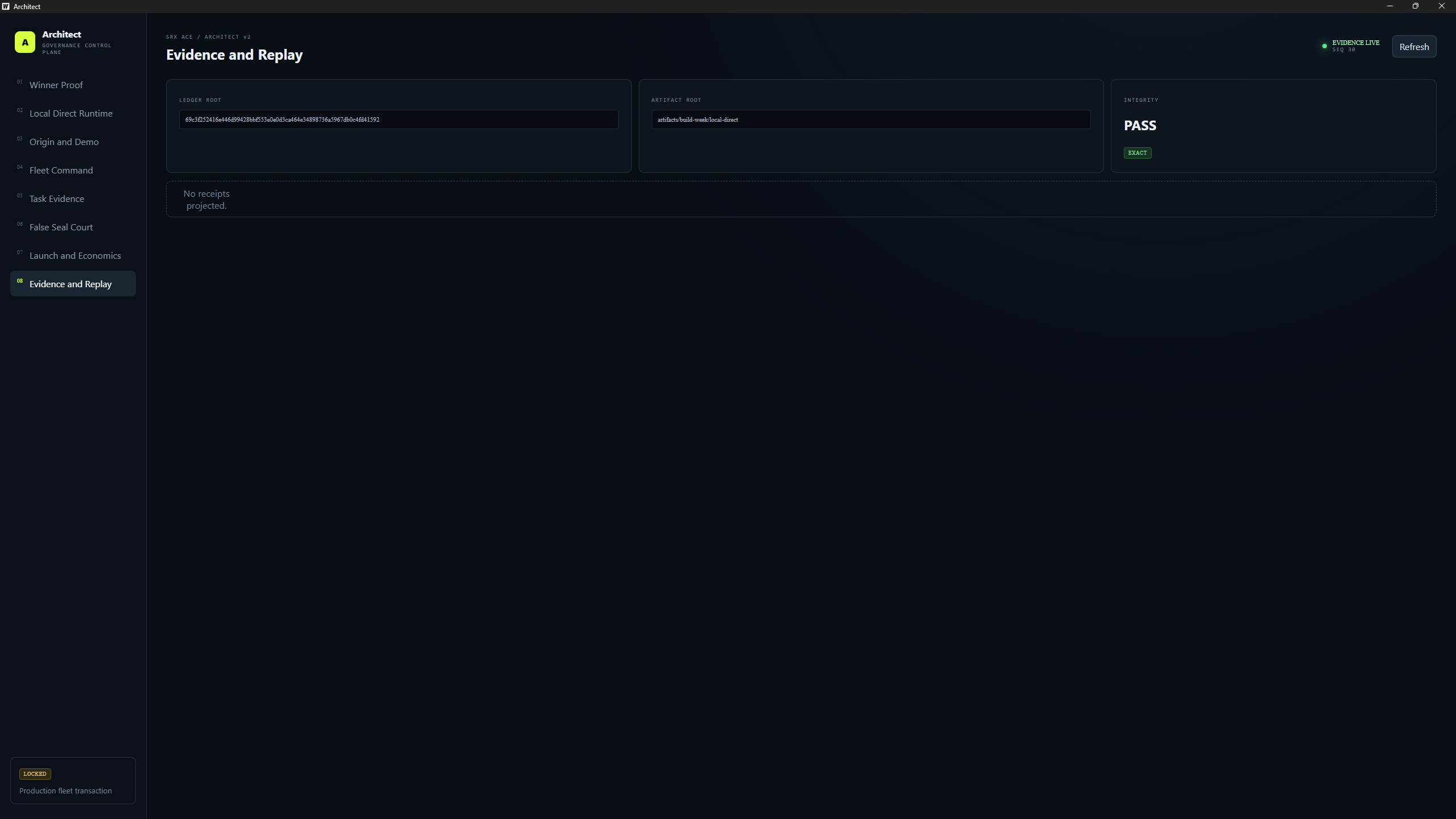The width and height of the screenshot is (1456, 819).
Task: Click the Architect window title icon
Action: click(6, 6)
